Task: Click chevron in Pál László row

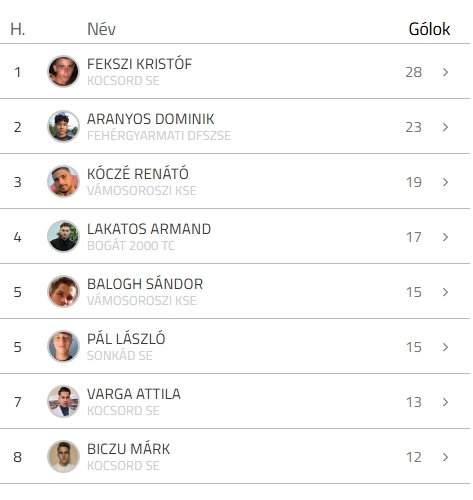Action: click(x=445, y=347)
